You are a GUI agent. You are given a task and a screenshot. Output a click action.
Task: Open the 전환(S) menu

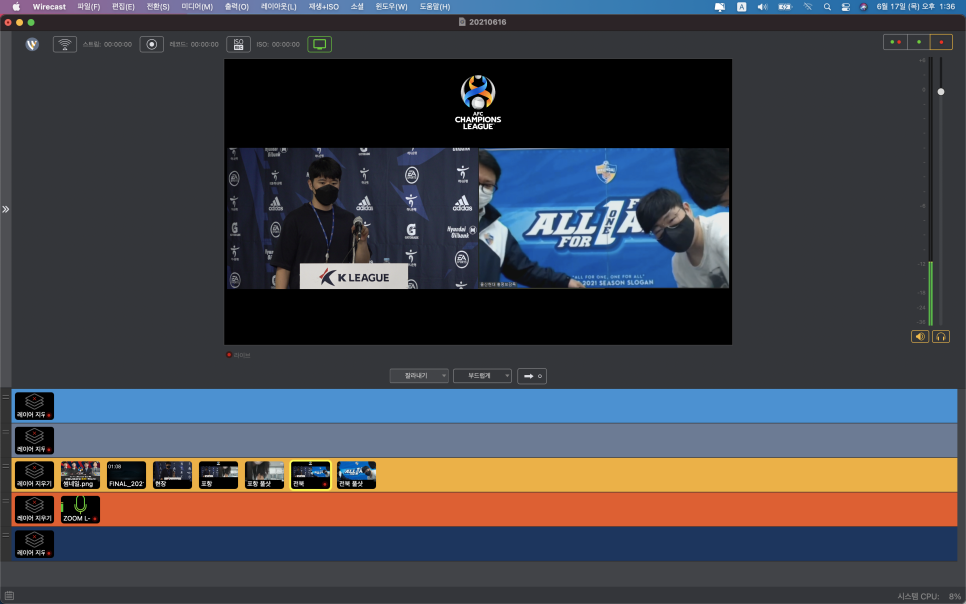158,7
